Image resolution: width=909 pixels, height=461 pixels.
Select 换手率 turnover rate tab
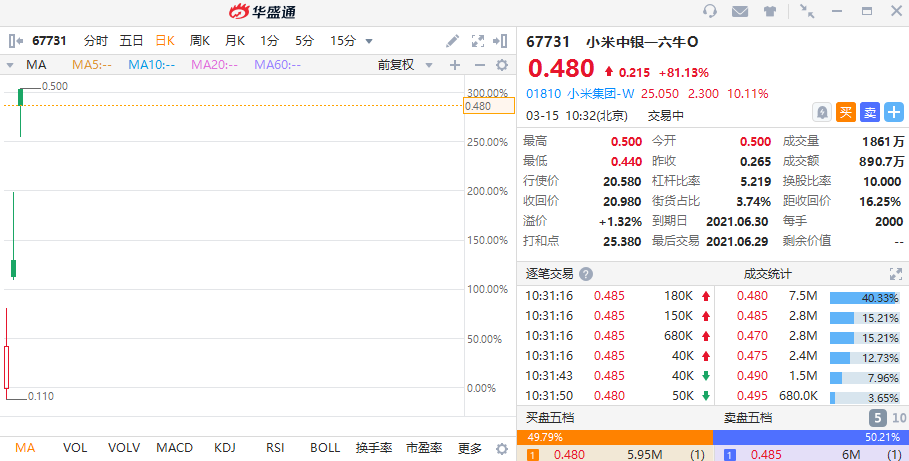click(x=374, y=448)
